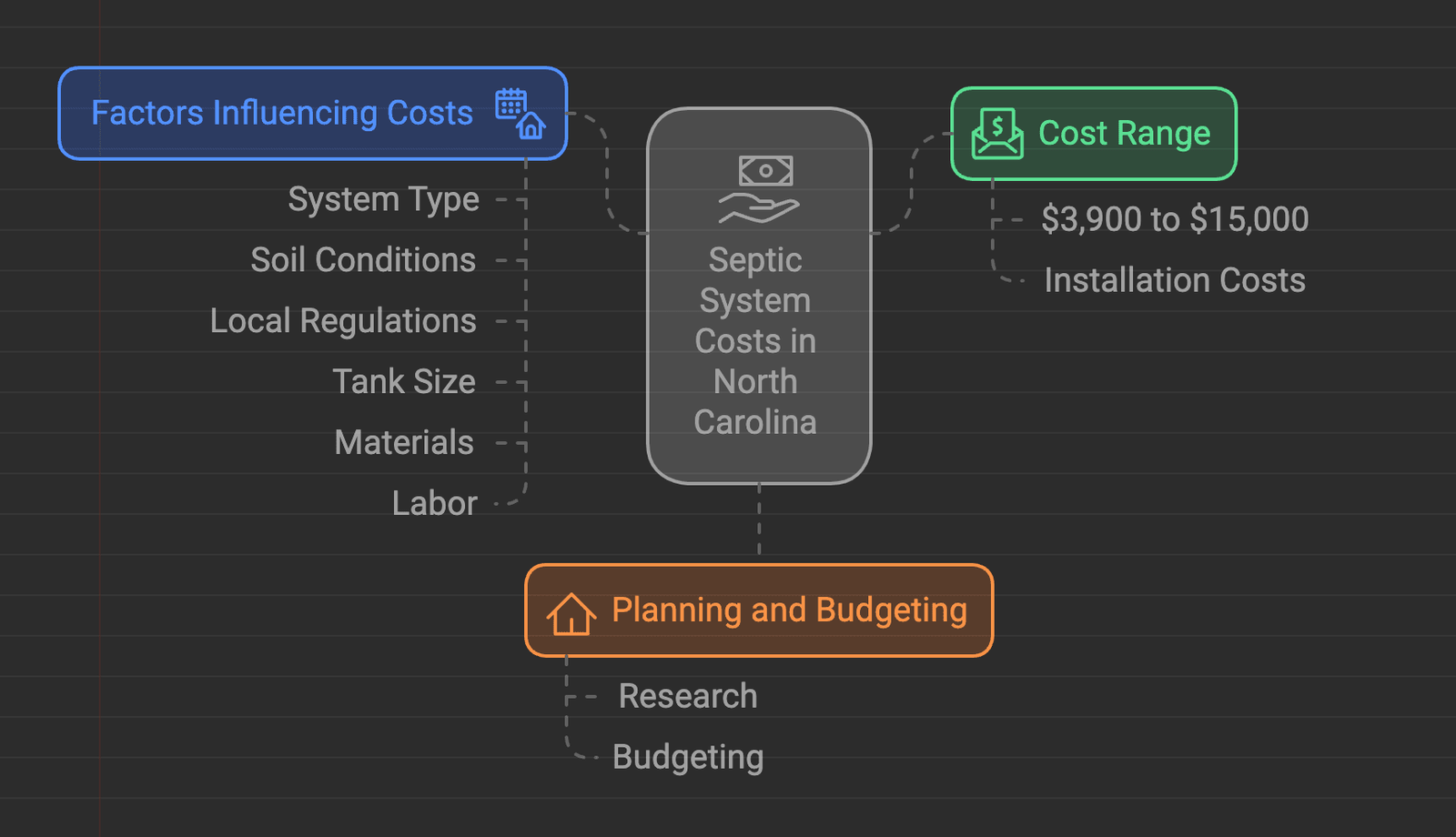Select the Soil Conditions item

tap(362, 259)
